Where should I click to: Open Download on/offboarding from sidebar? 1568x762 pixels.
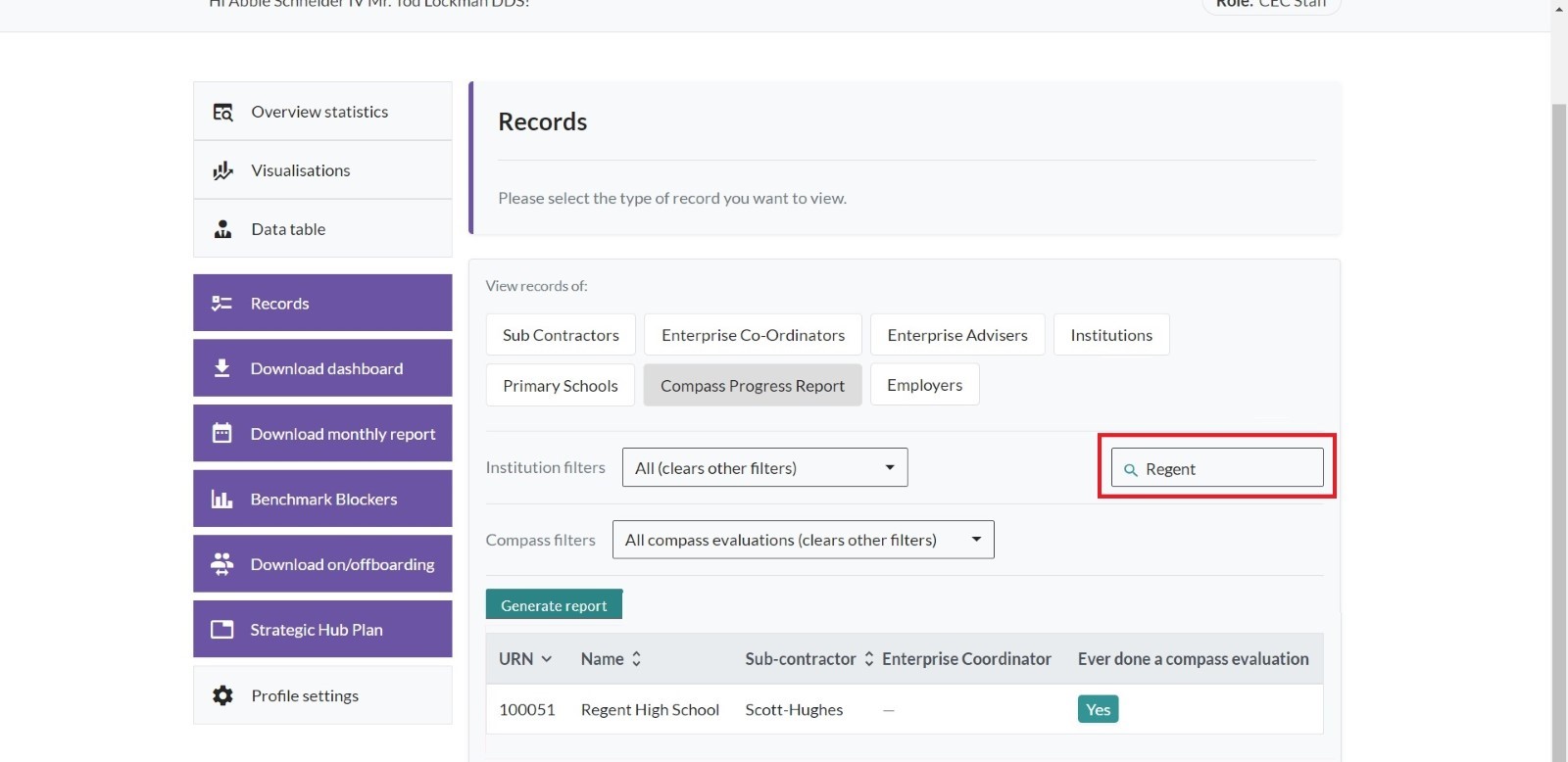[322, 564]
